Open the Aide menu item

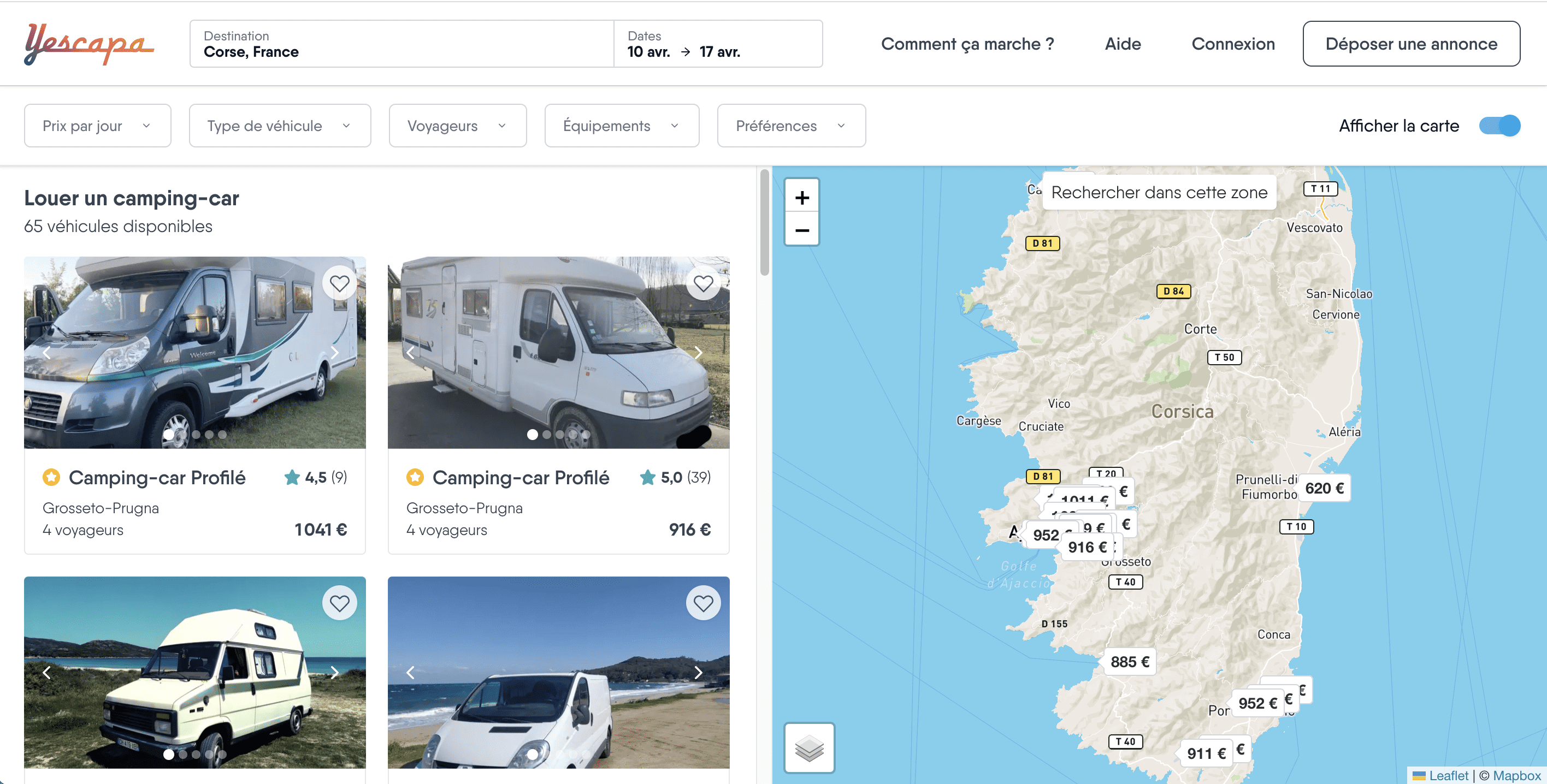(x=1123, y=44)
